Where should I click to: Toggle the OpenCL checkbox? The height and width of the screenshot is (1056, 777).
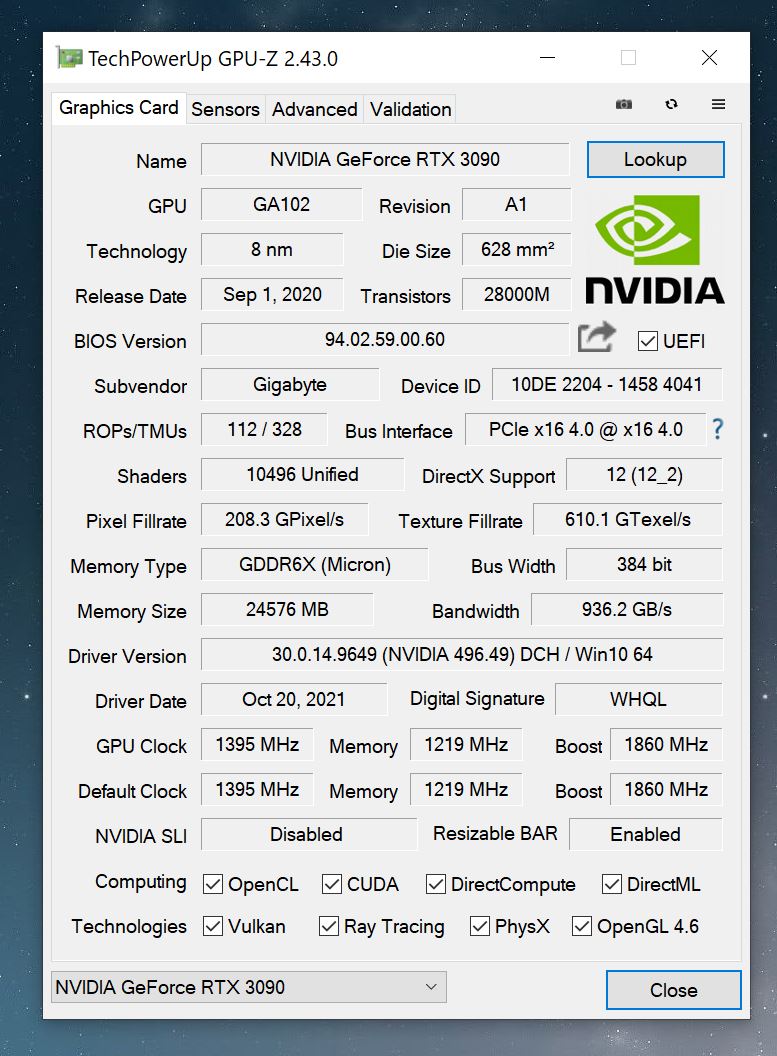click(213, 884)
